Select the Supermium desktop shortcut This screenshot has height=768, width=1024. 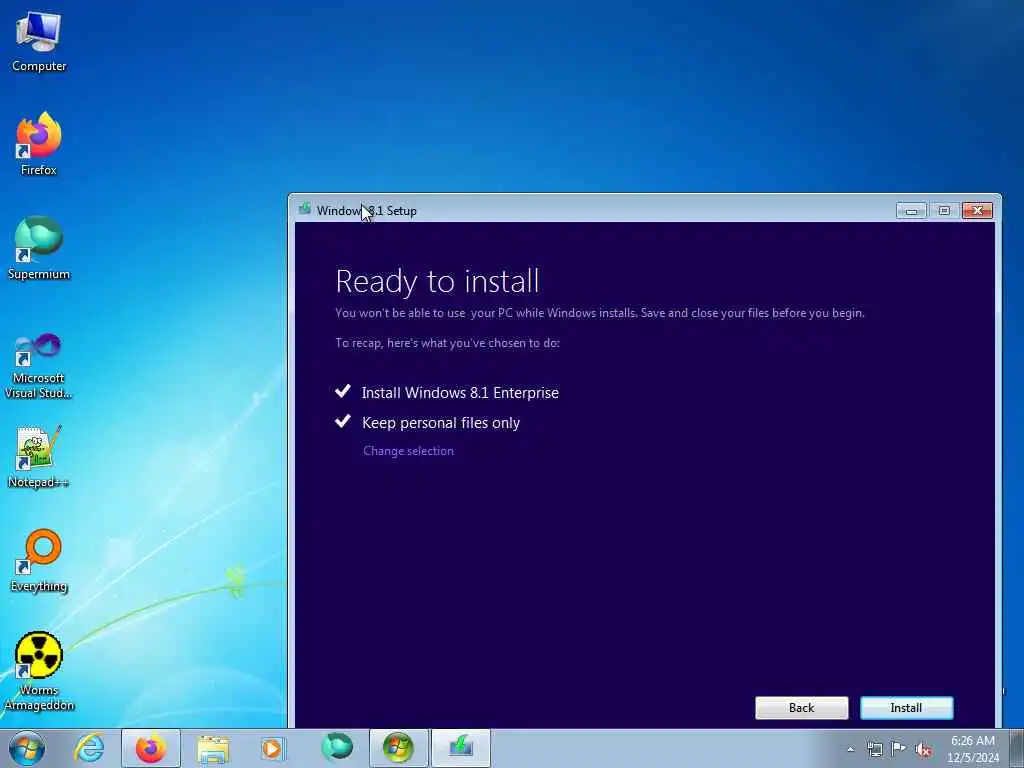pyautogui.click(x=39, y=248)
